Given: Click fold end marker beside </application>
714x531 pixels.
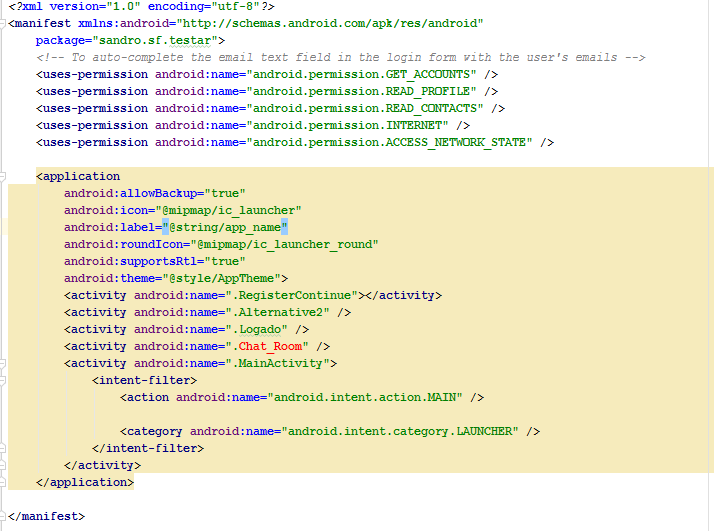Looking at the screenshot, I should pos(2,482).
